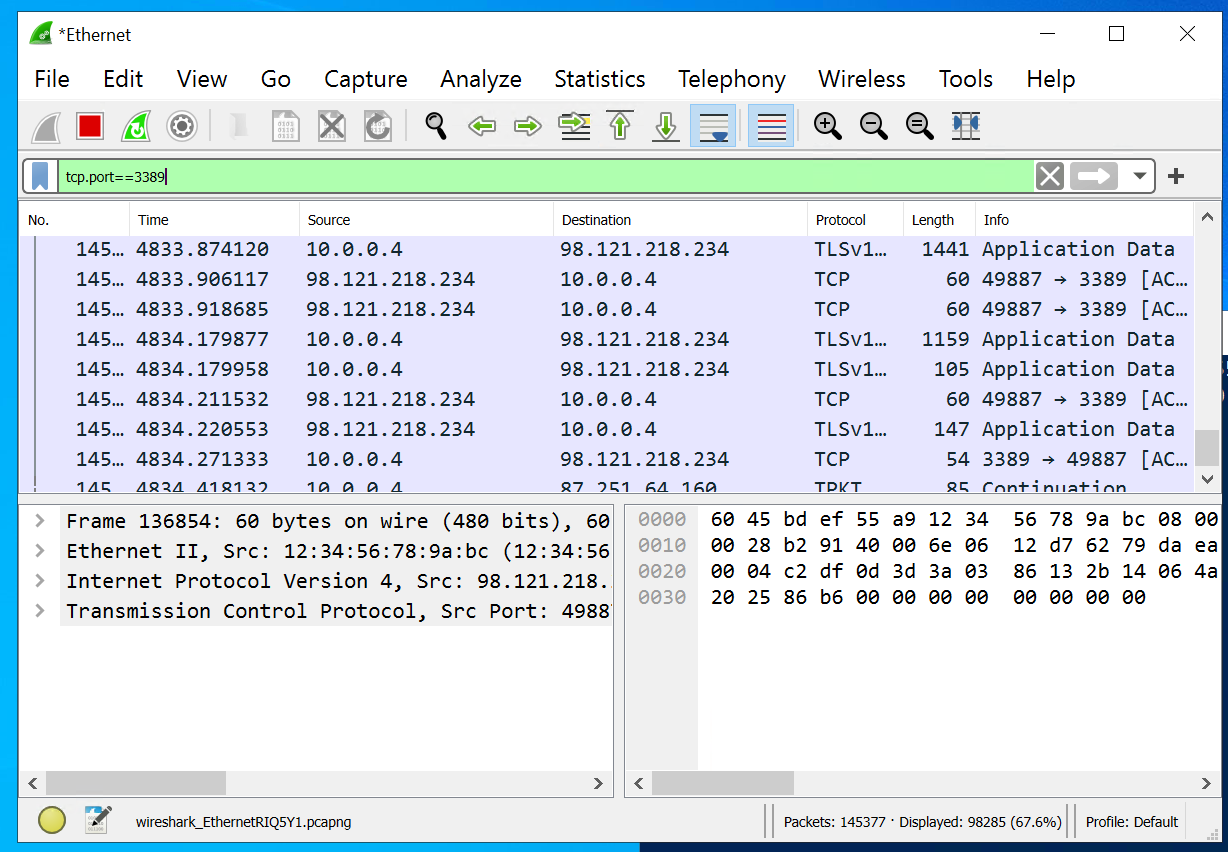
Task: Open capture options
Action: (182, 126)
